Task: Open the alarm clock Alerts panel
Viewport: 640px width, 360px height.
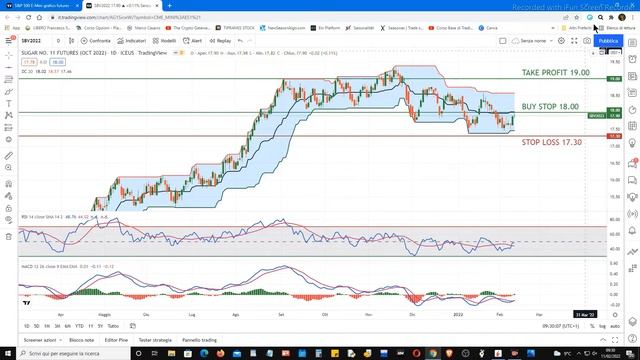Action: click(x=632, y=59)
